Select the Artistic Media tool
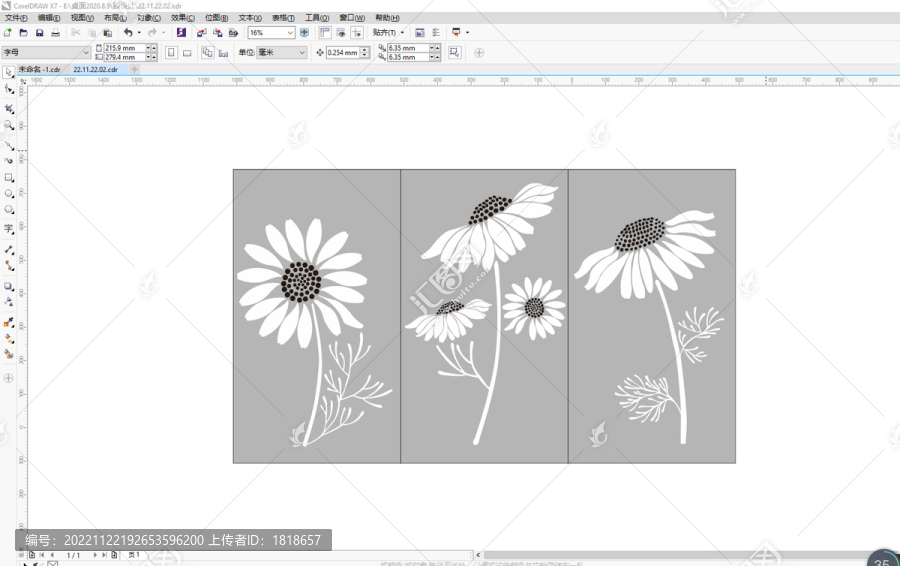 (9, 161)
